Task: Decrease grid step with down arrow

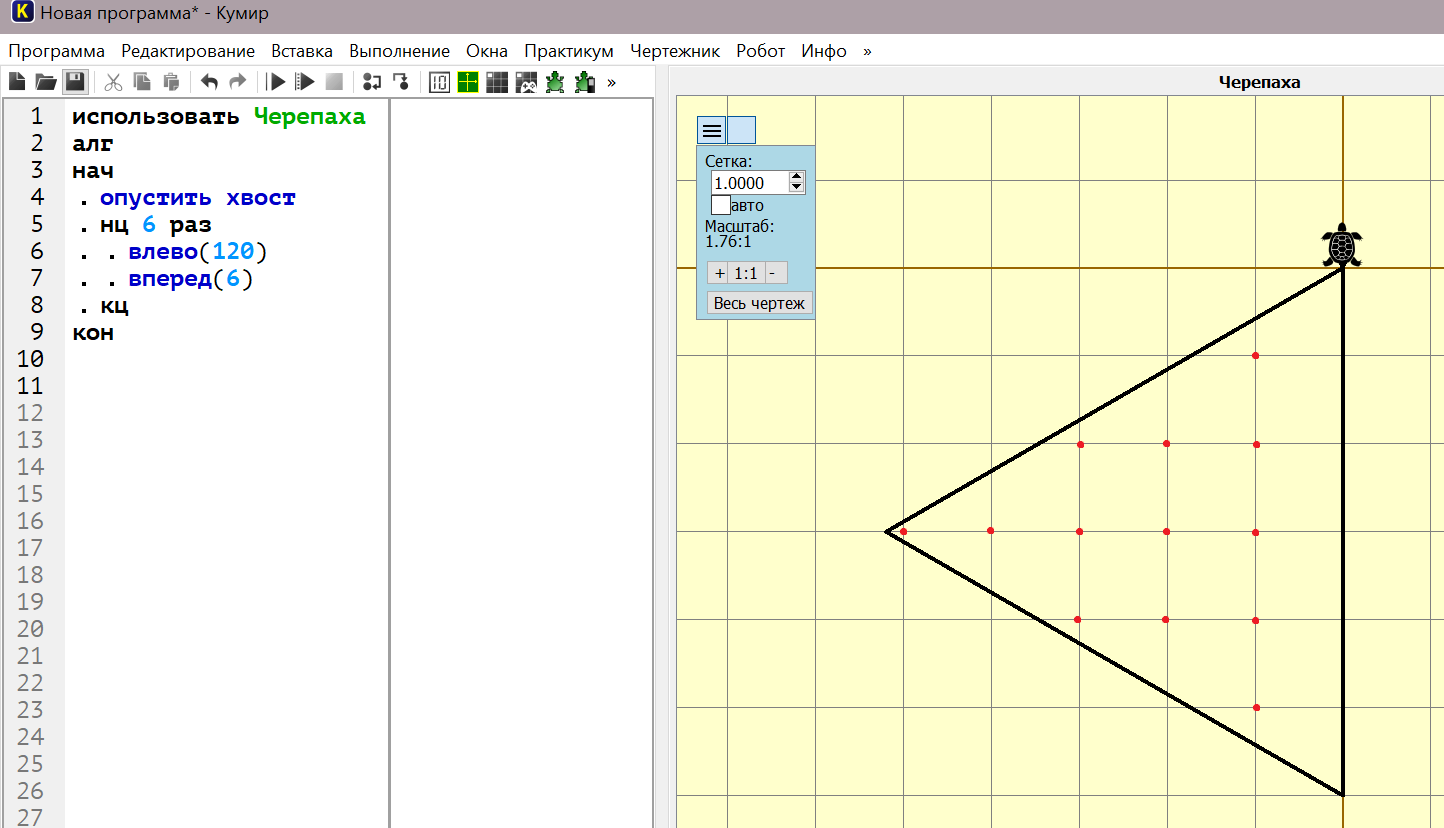Action: [797, 188]
